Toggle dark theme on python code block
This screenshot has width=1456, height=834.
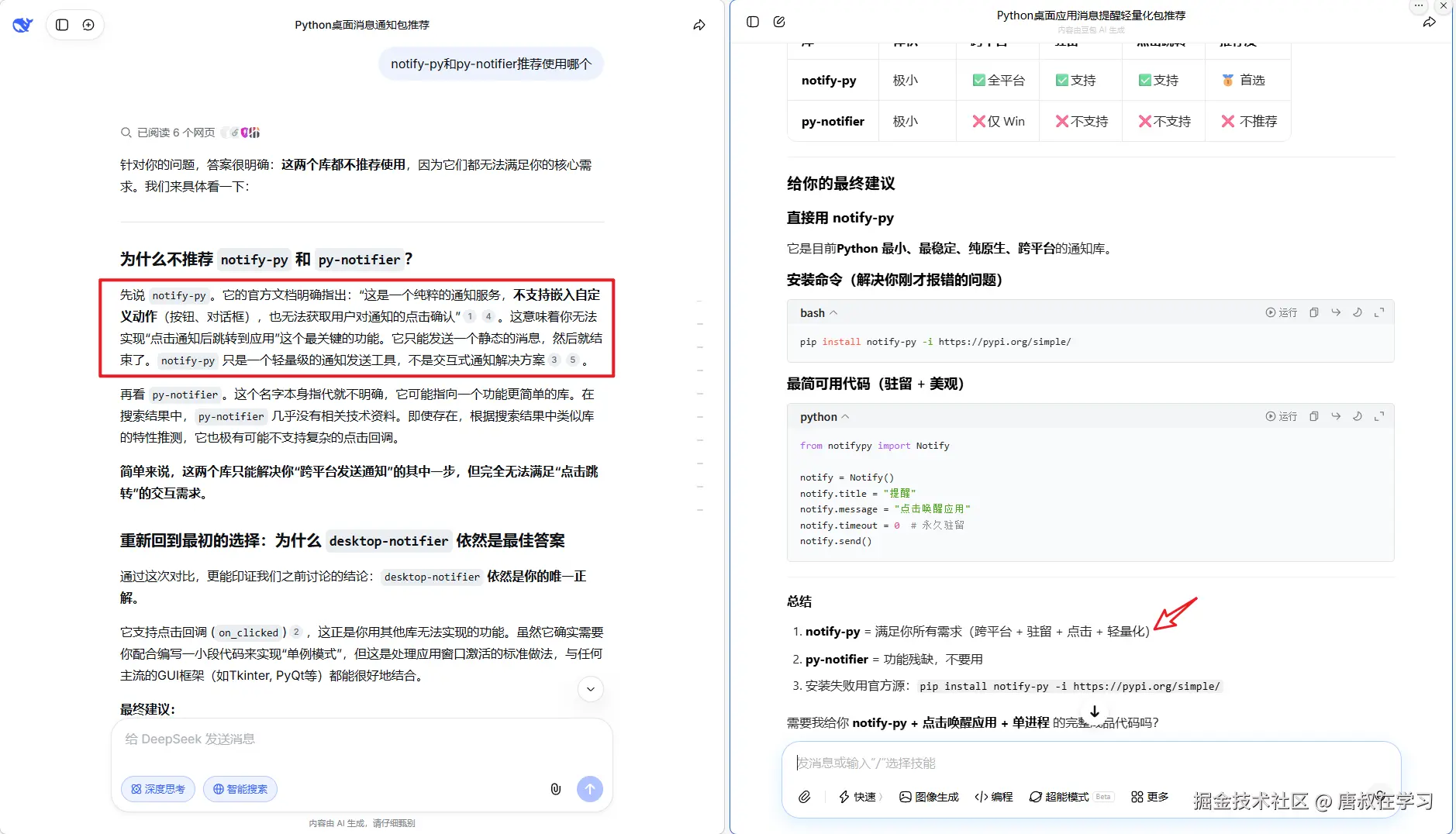click(1358, 416)
